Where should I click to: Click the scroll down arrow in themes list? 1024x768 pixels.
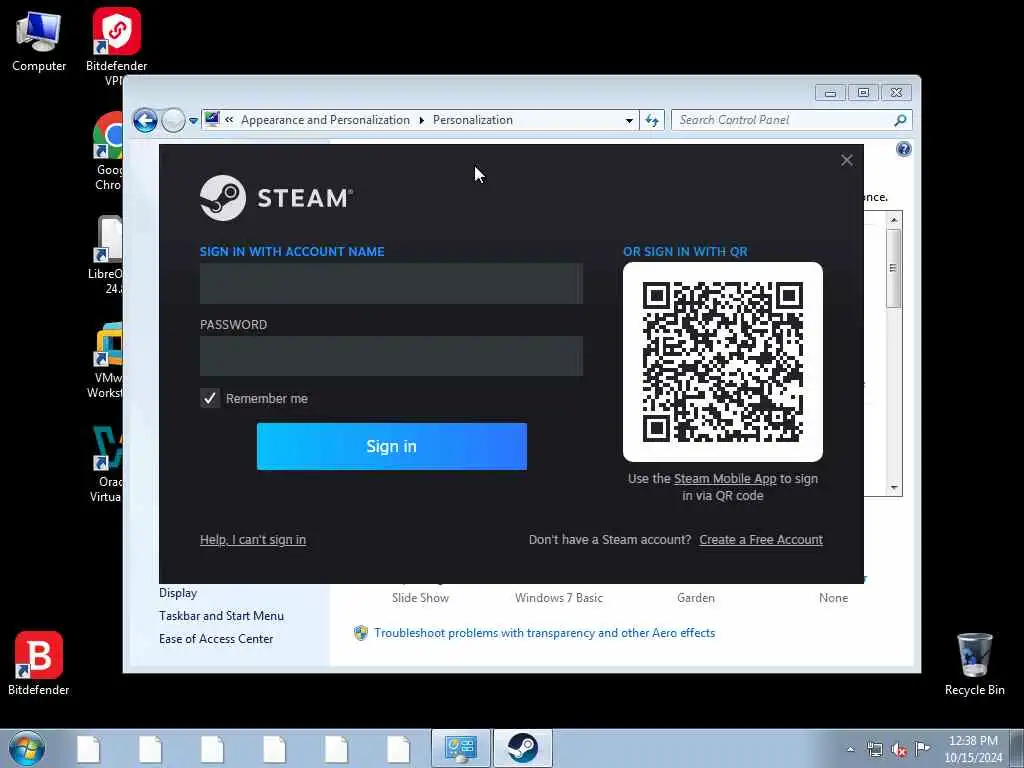[x=894, y=488]
